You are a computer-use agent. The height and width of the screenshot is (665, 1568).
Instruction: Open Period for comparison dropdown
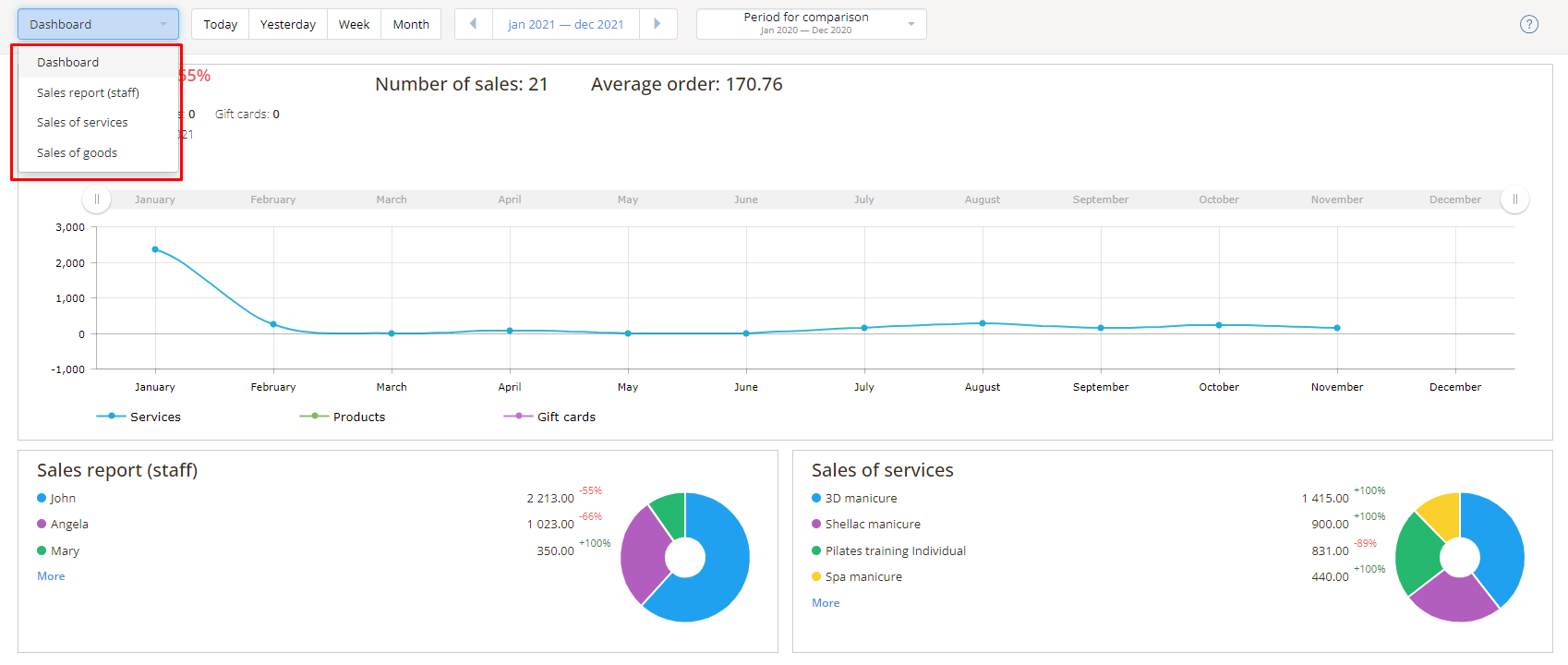tap(812, 24)
